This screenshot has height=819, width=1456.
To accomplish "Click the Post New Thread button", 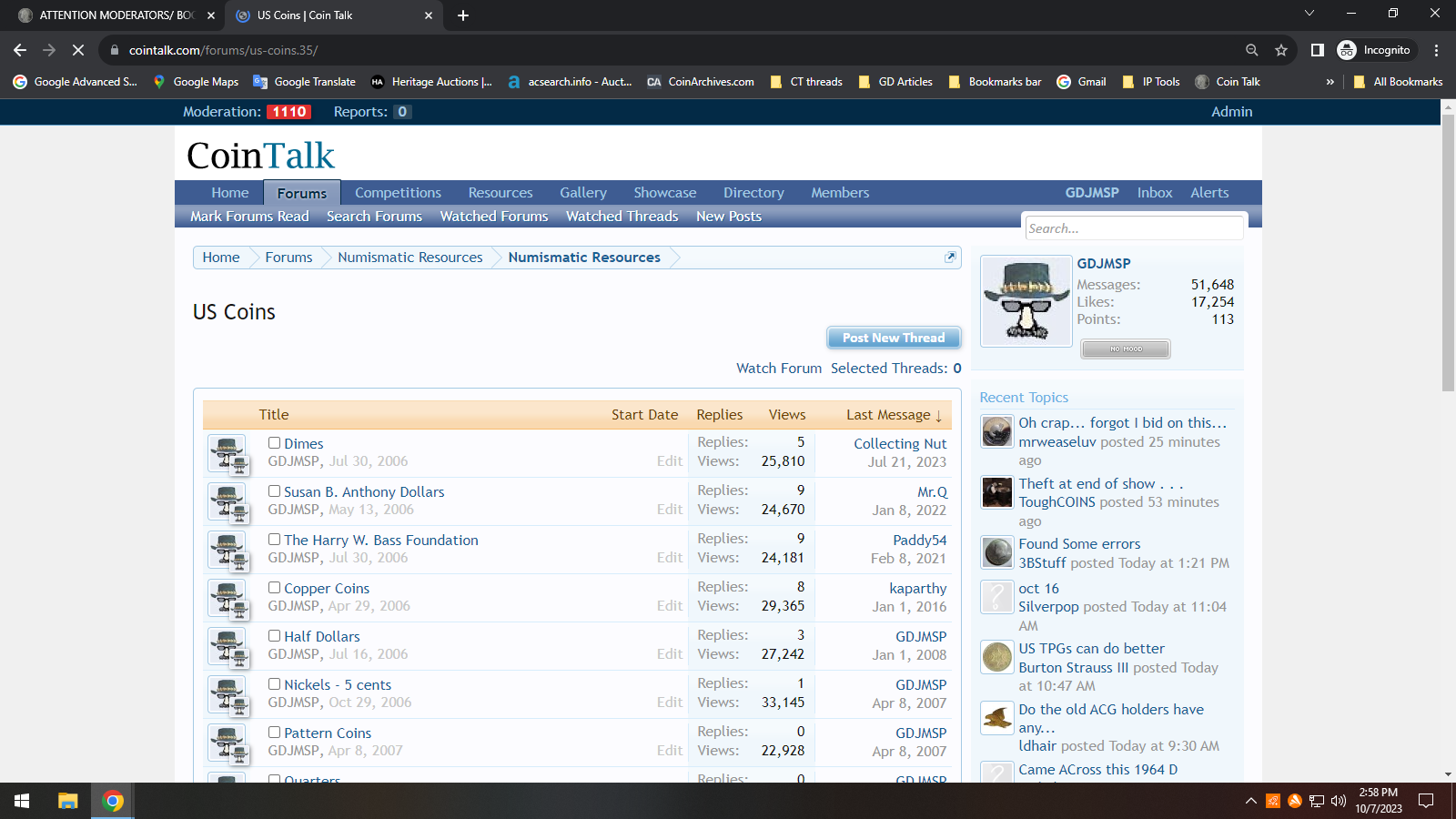I will (893, 338).
